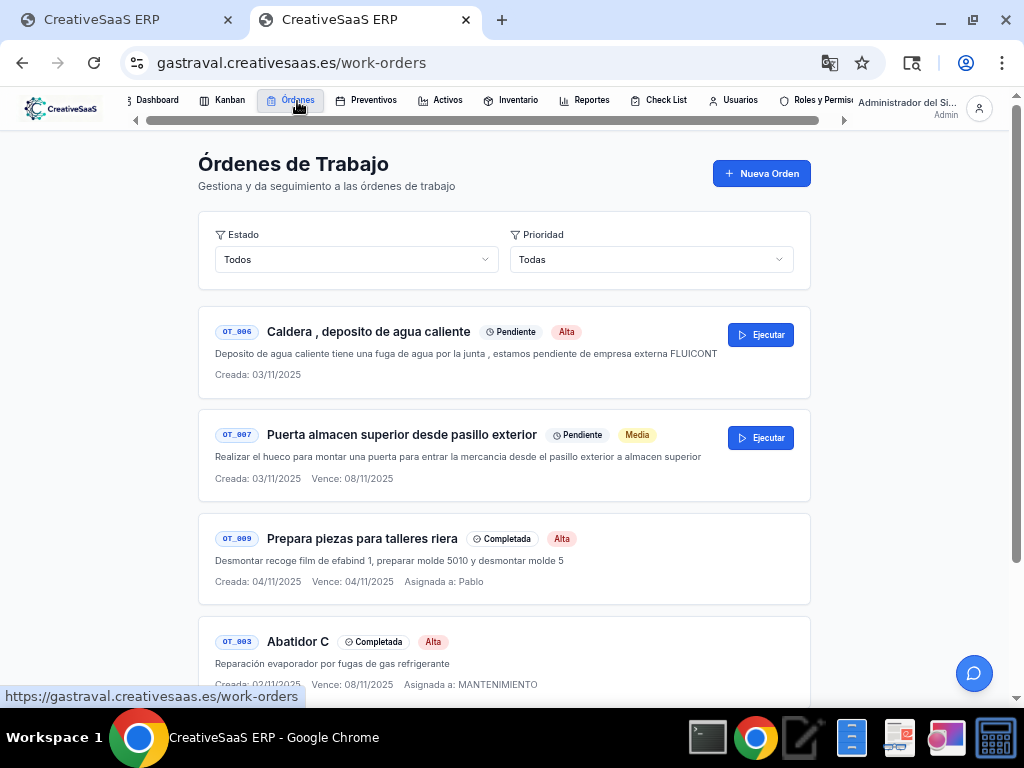Image resolution: width=1024 pixels, height=768 pixels.
Task: Launch Calculator from the taskbar
Action: coord(995,738)
